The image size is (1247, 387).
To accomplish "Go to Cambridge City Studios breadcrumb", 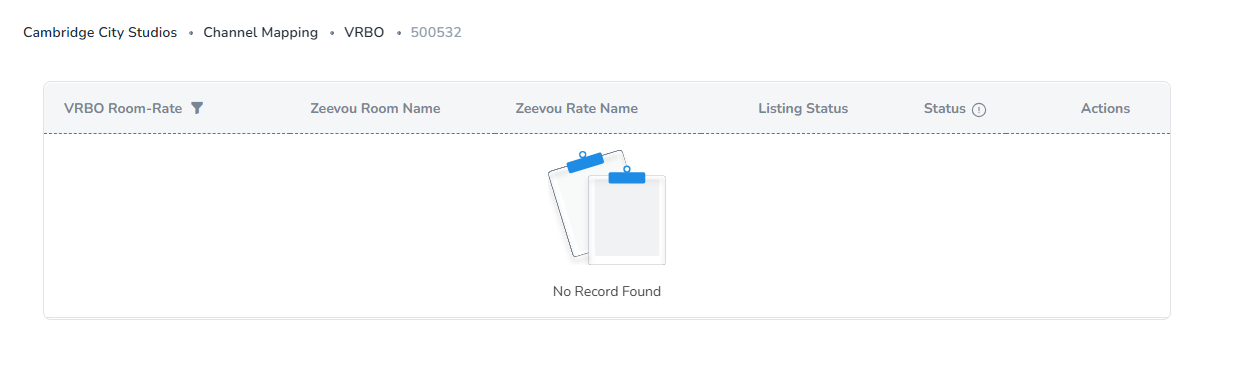I will (x=100, y=33).
